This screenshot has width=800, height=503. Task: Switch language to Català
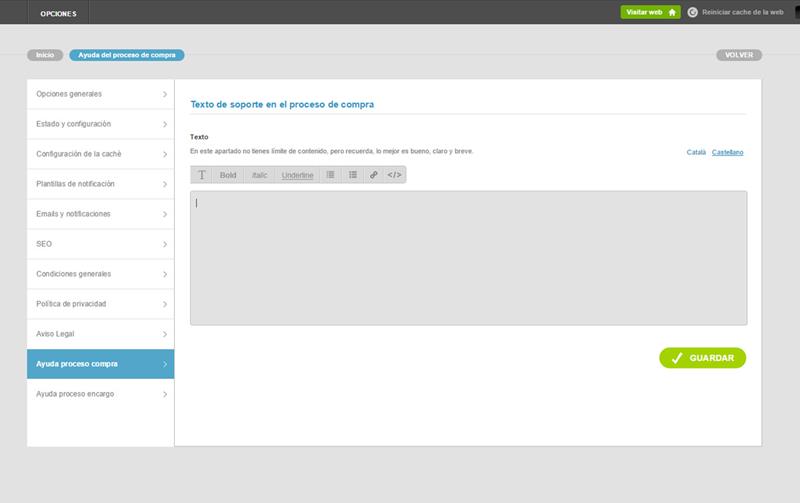coord(696,152)
